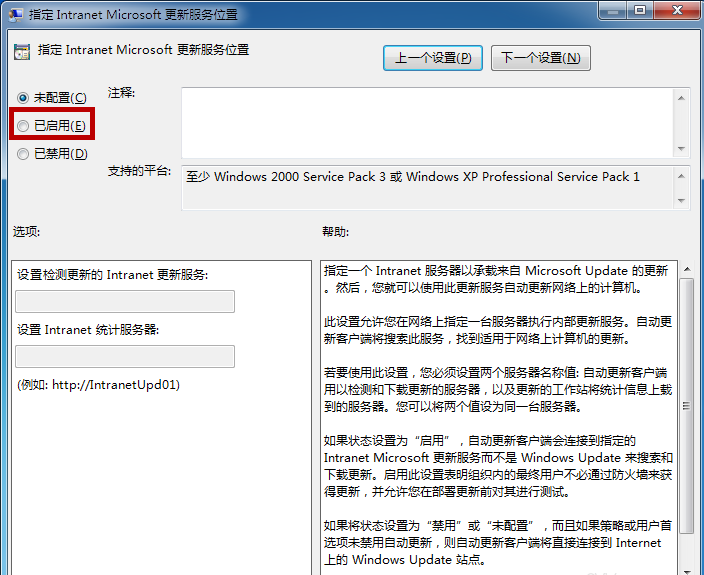Click the help paragraph starting 指定一个 Intranet 服务器
Image resolution: width=704 pixels, height=575 pixels.
[x=497, y=279]
